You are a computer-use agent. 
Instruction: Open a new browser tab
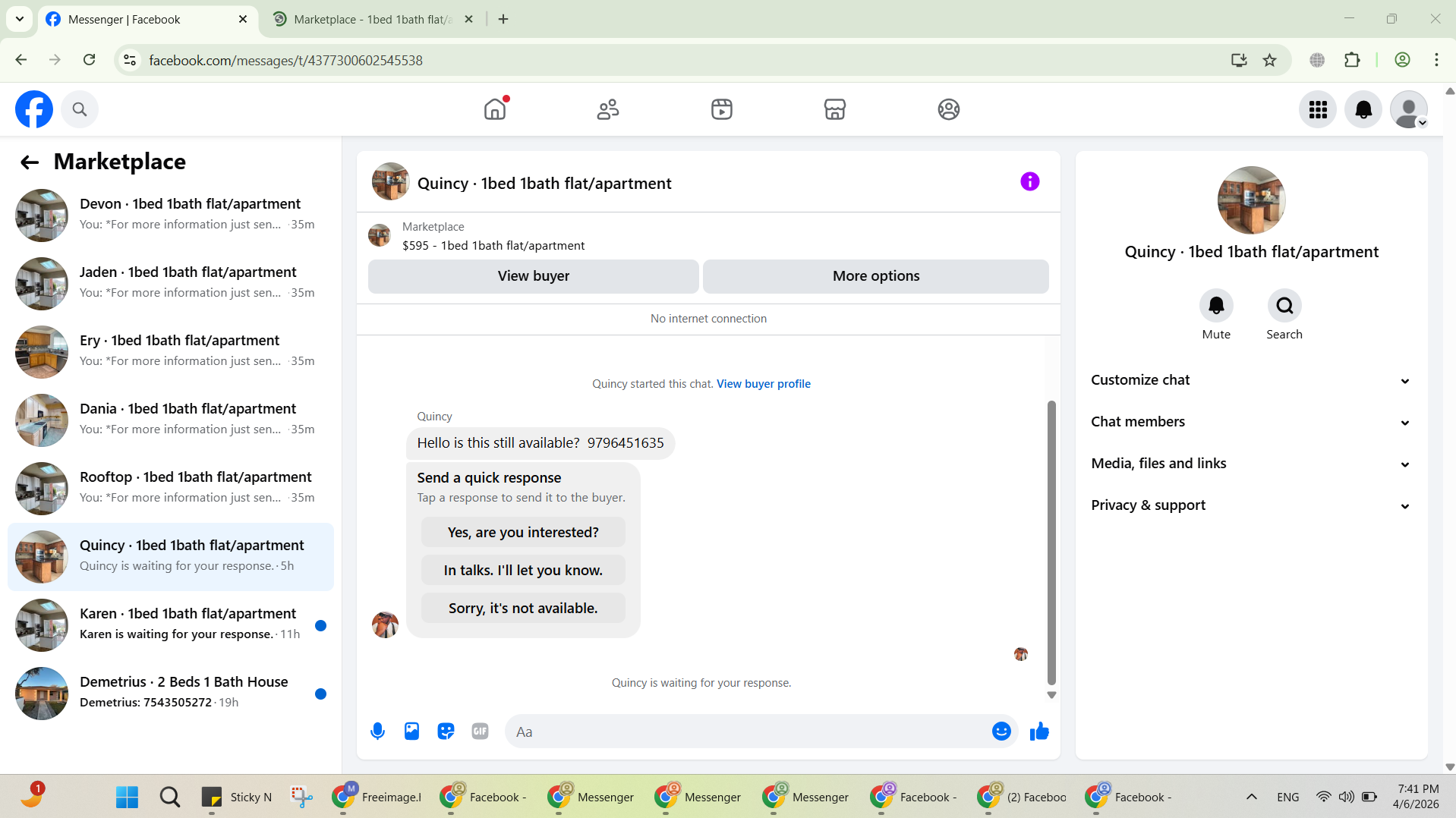point(503,20)
